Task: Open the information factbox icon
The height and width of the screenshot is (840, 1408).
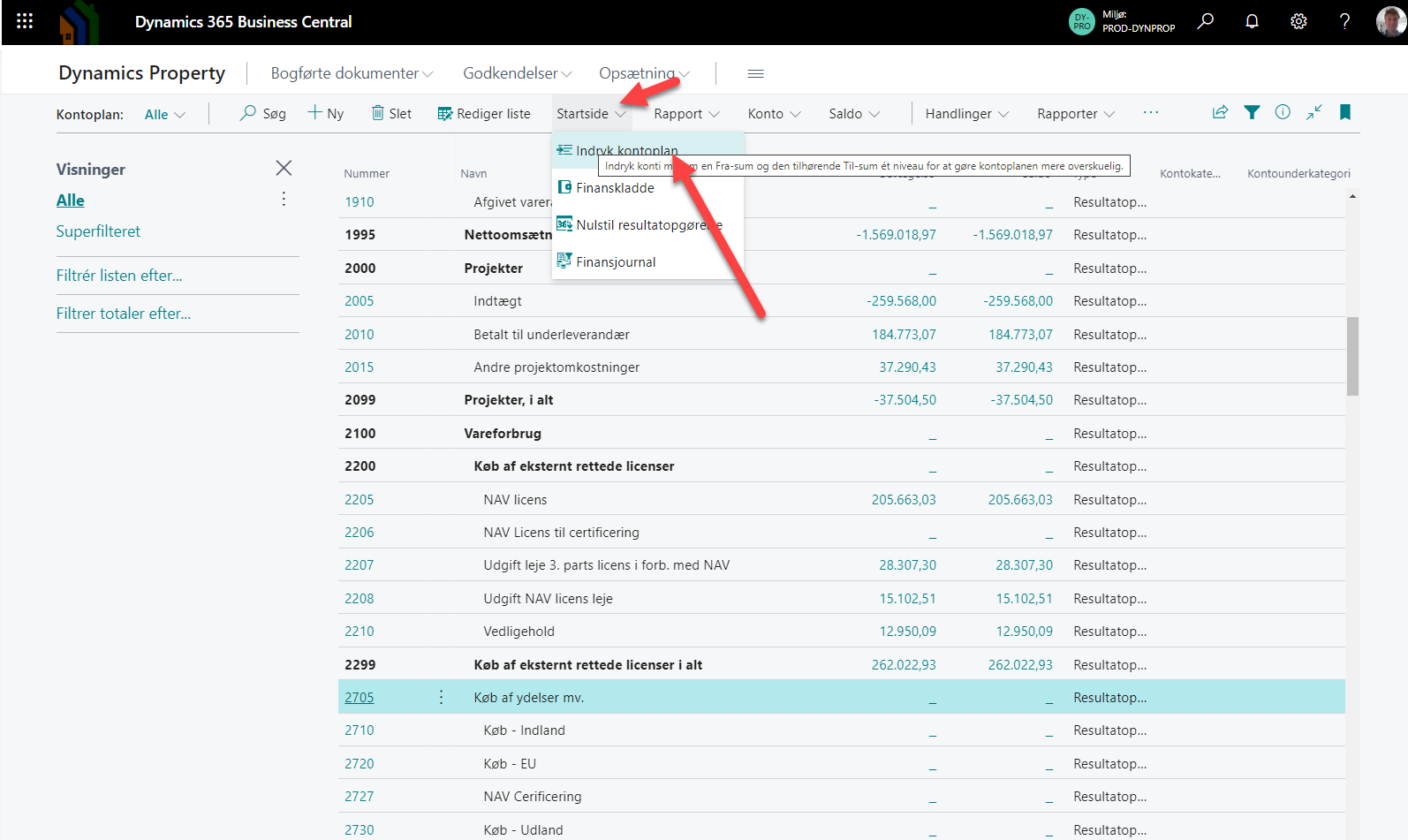Action: click(x=1283, y=112)
